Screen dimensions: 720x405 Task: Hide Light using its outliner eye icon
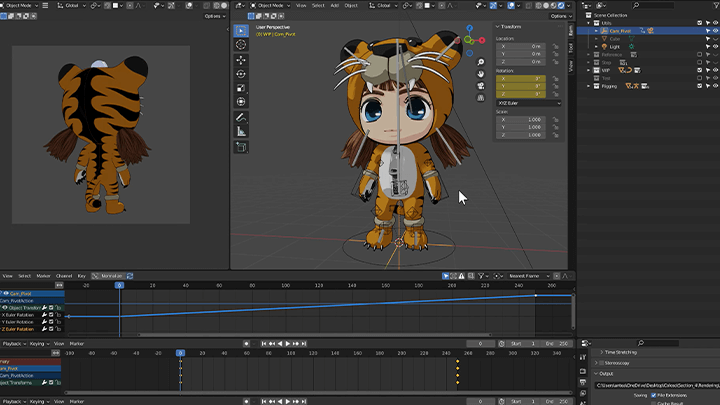715,47
